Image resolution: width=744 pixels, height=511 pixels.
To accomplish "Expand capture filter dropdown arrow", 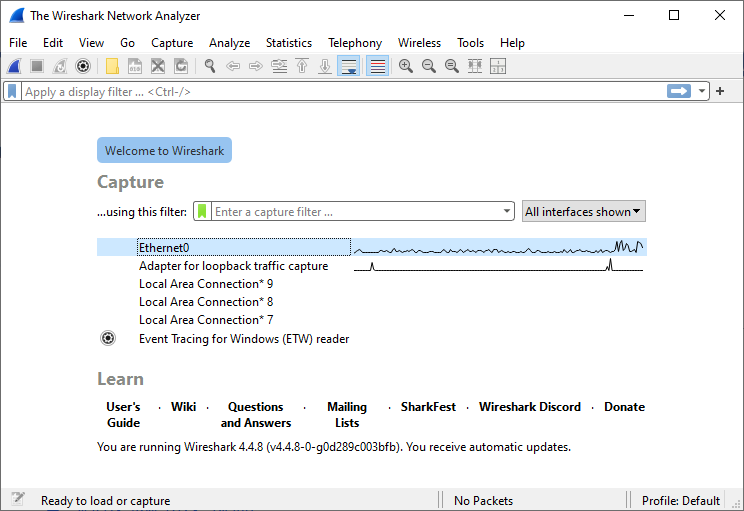I will coord(507,211).
